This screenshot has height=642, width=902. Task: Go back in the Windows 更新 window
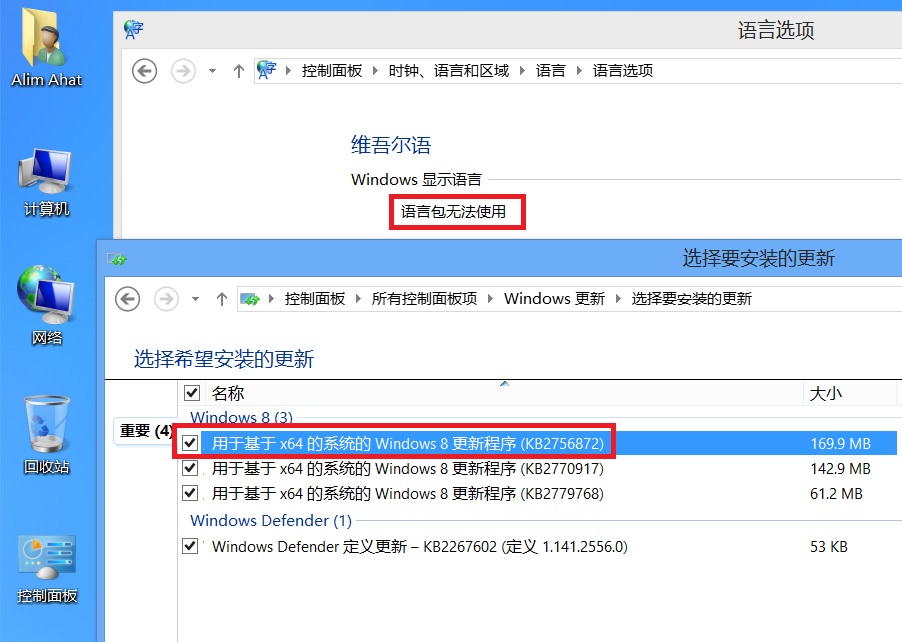pyautogui.click(x=127, y=299)
